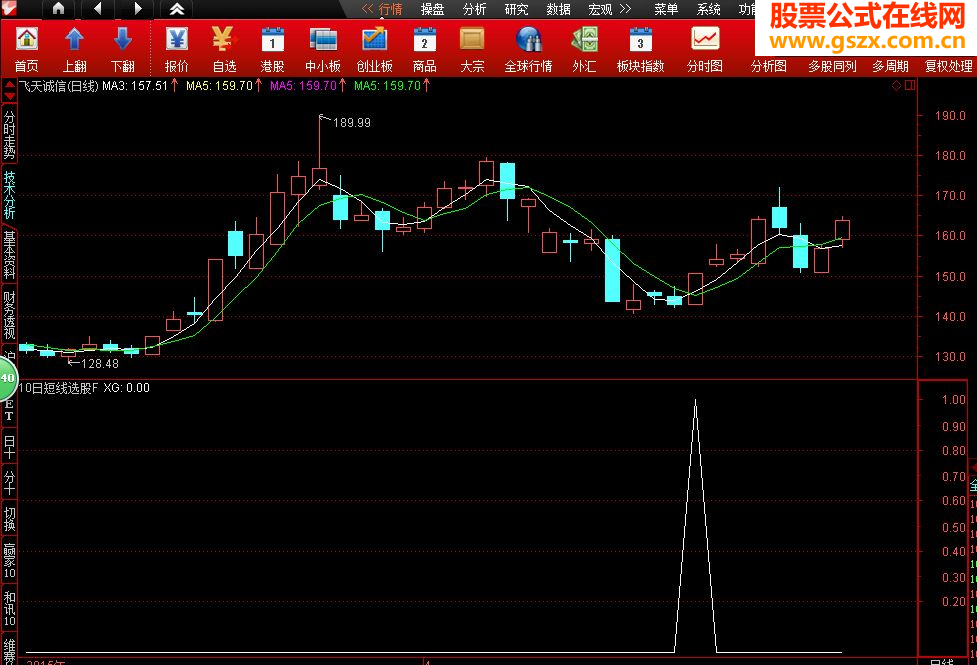Open the 系统 menu
977x665 pixels.
coord(708,9)
